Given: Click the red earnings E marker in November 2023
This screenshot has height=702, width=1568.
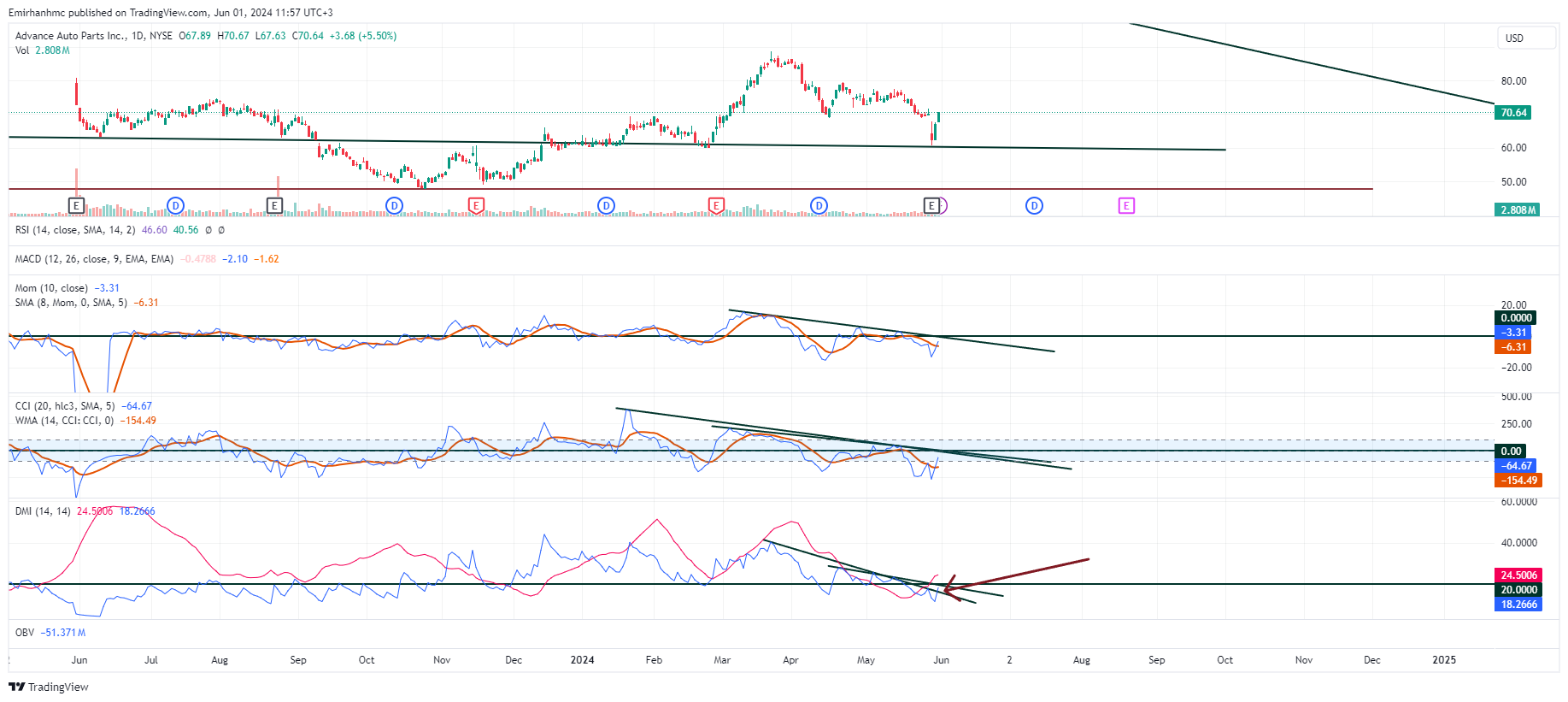Looking at the screenshot, I should (x=476, y=205).
